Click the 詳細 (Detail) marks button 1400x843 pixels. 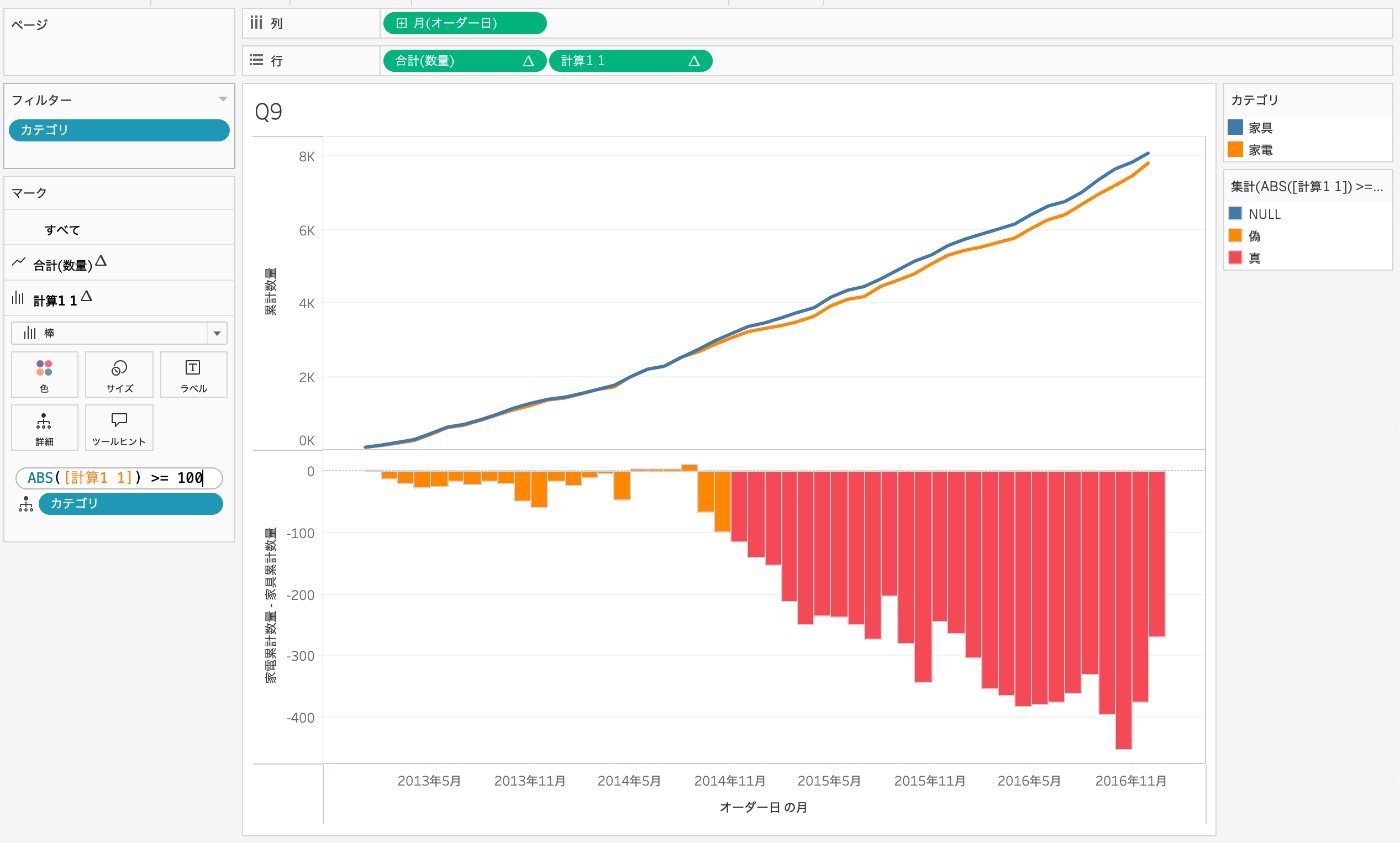coord(44,427)
